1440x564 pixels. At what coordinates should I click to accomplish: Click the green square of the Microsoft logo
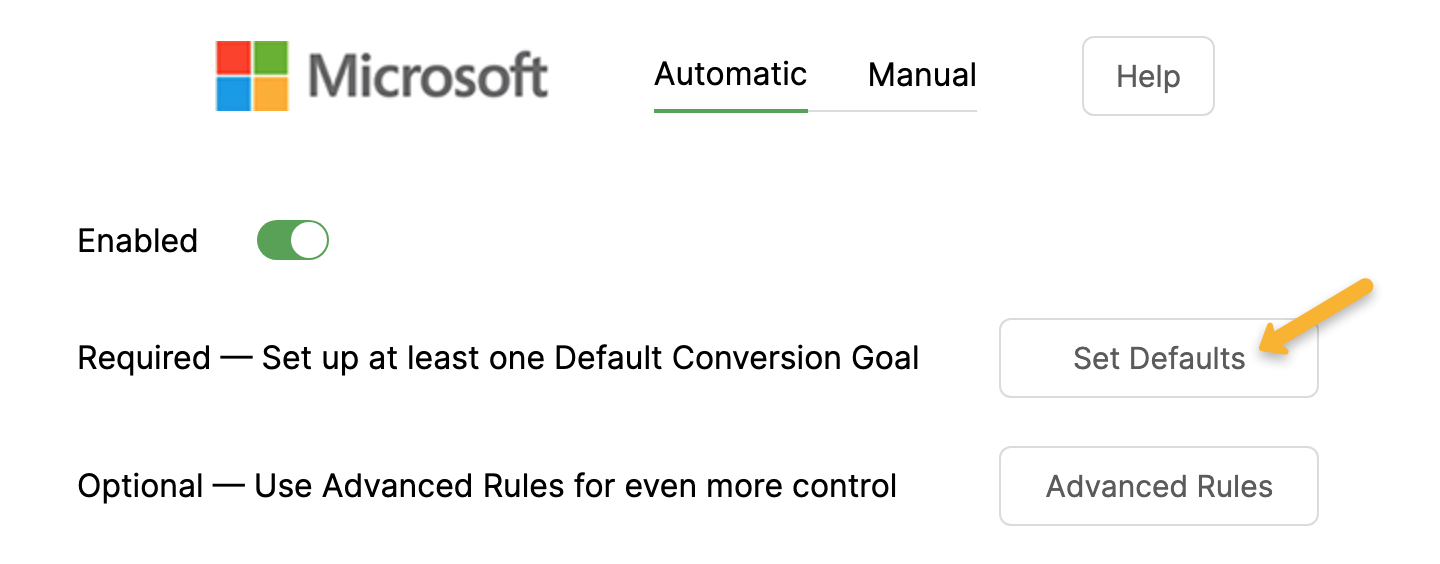[271, 57]
